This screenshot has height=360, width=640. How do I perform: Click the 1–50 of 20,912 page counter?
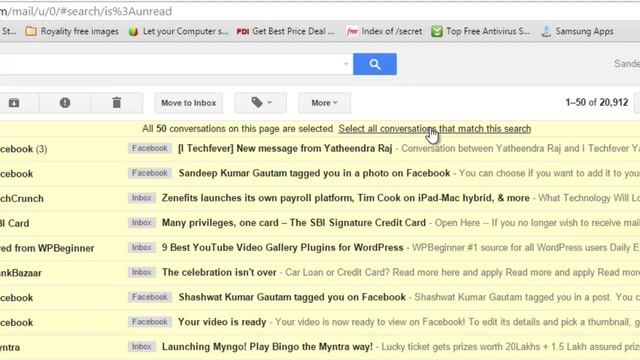[597, 102]
